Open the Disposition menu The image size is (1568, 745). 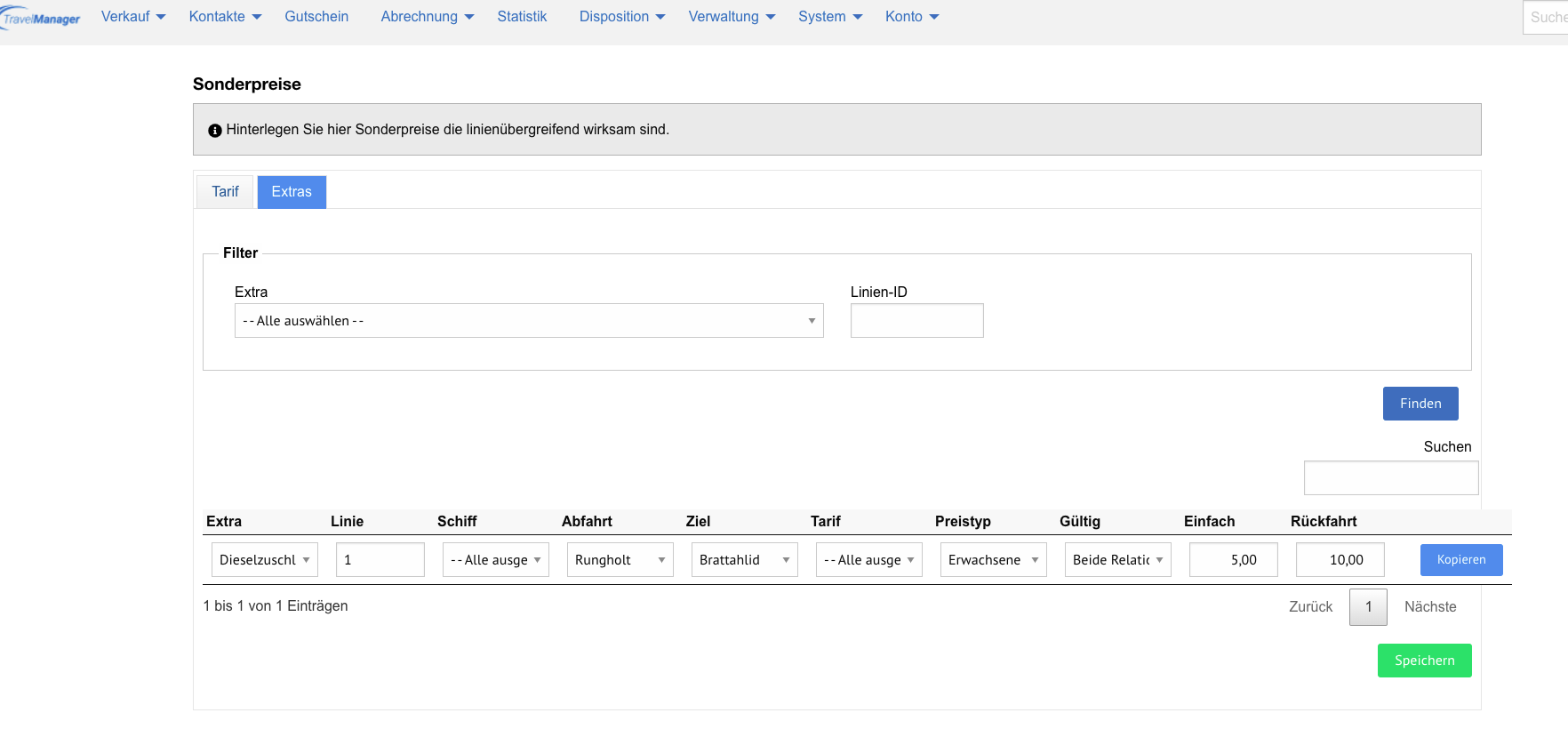coord(622,17)
